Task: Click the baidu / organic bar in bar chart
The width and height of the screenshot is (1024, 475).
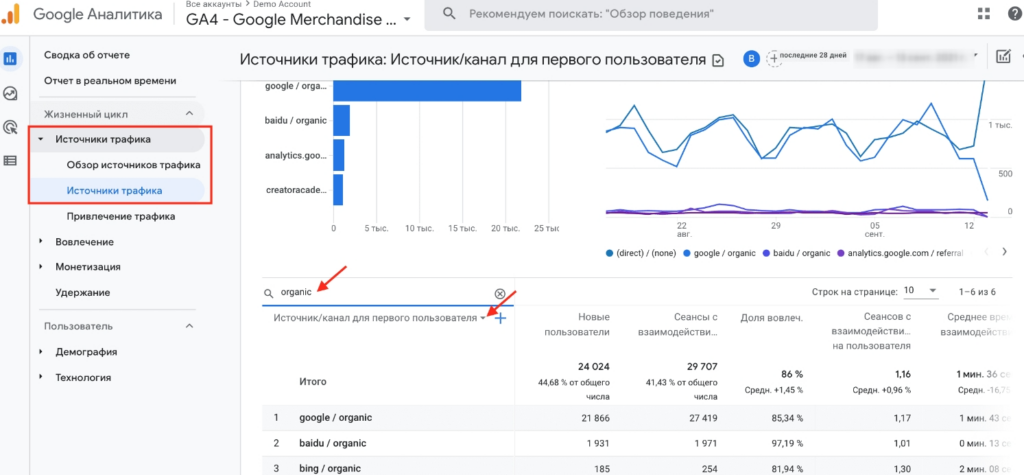Action: point(342,121)
